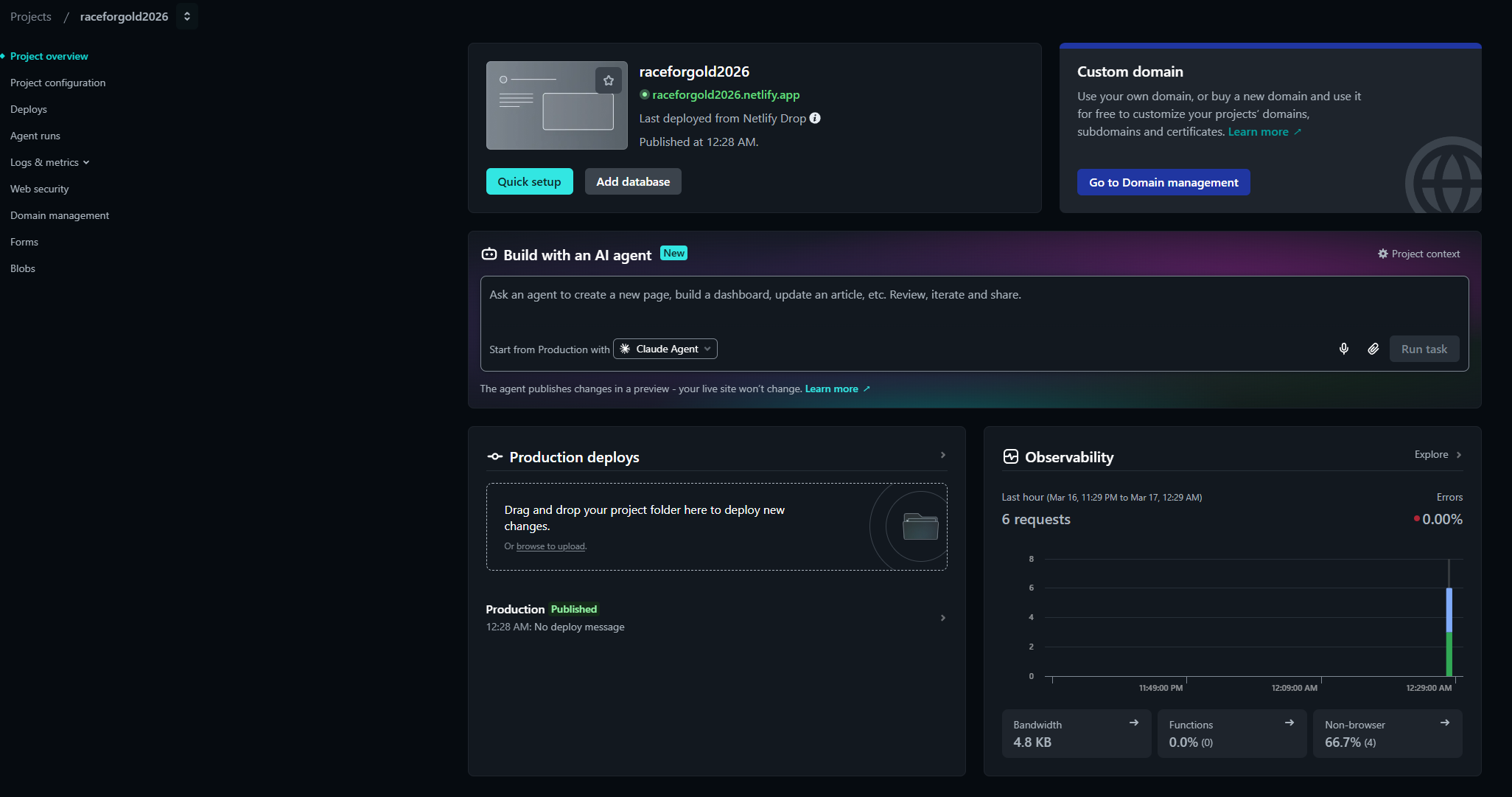
Task: Click the site preview thumbnail
Action: click(x=557, y=105)
